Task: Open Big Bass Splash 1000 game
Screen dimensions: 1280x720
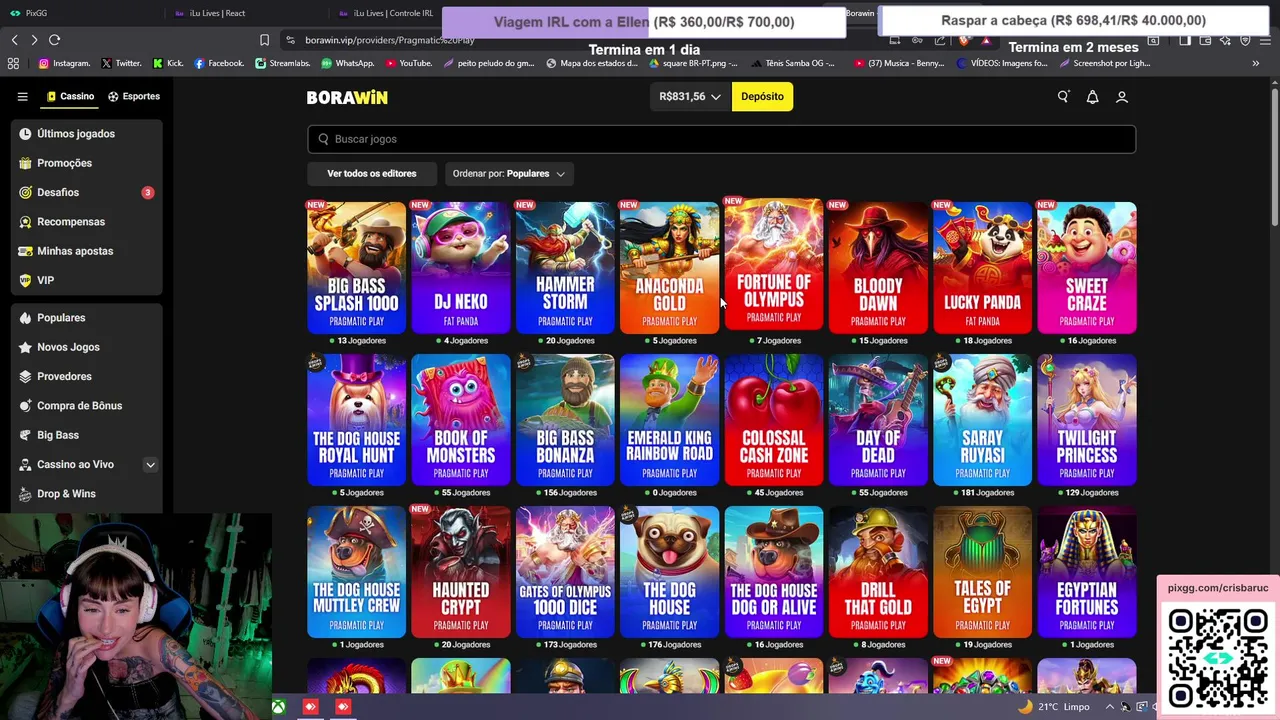Action: [x=357, y=268]
